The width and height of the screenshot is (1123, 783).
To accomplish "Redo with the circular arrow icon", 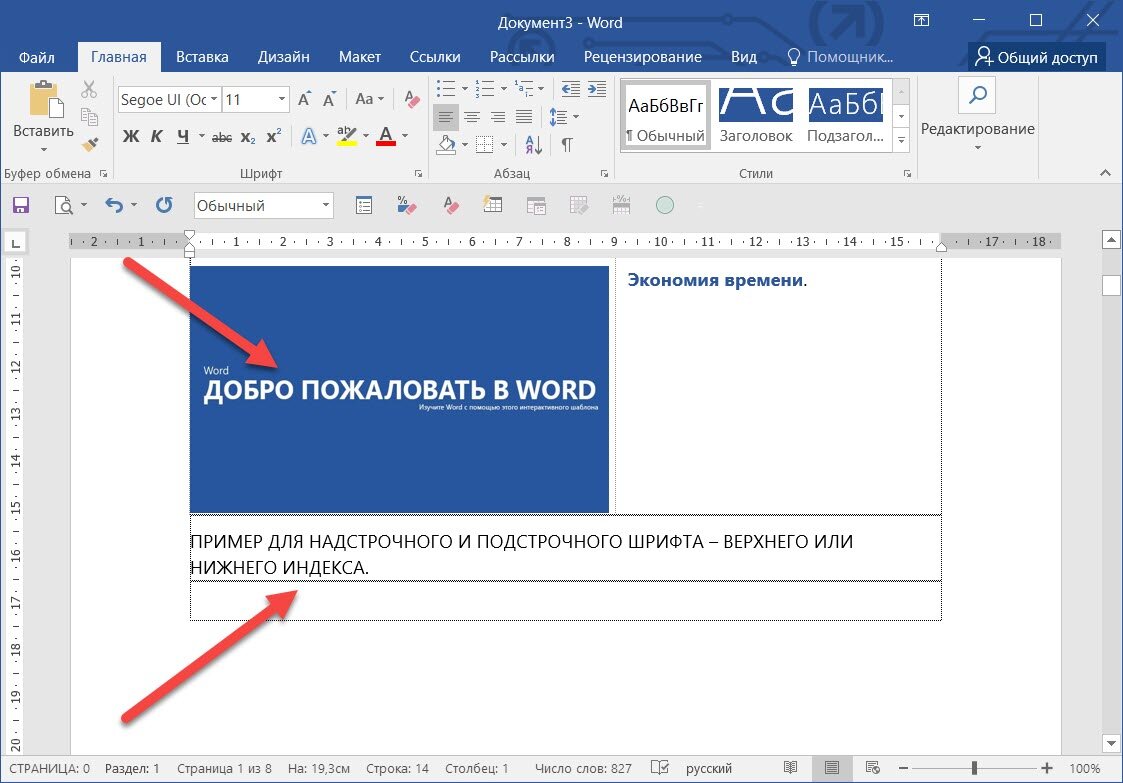I will pyautogui.click(x=164, y=206).
